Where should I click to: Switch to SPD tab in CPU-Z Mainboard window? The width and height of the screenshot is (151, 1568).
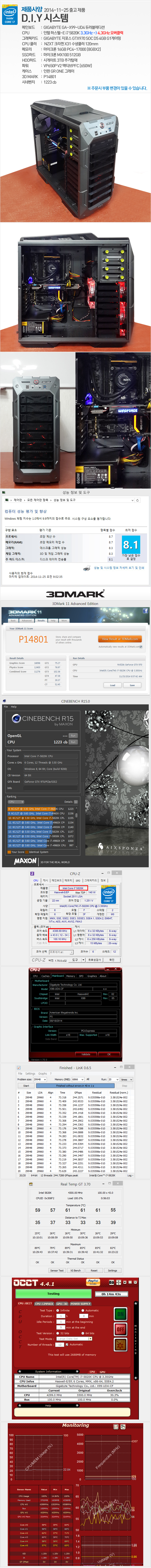pyautogui.click(x=81, y=976)
